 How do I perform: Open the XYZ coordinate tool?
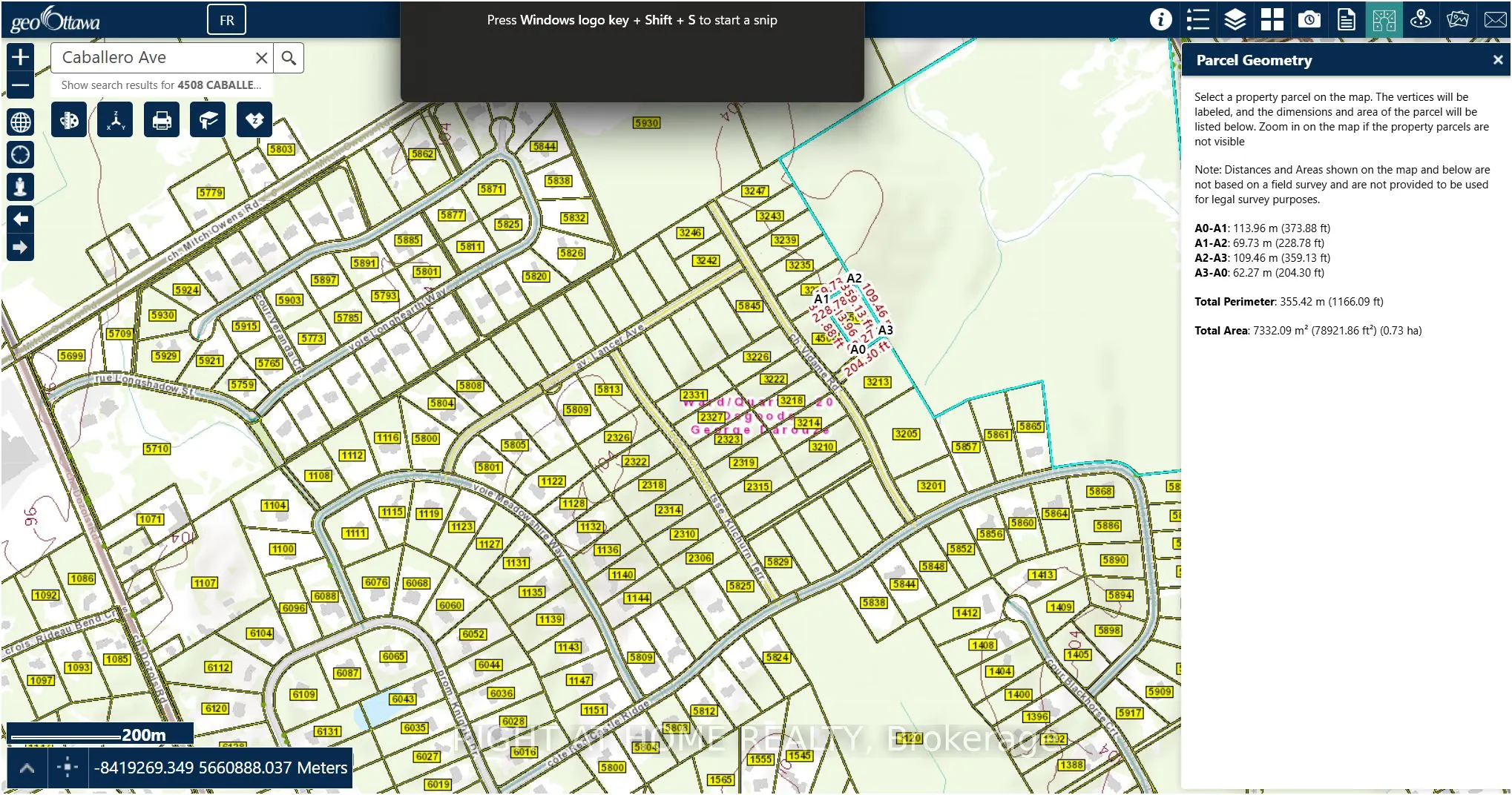pyautogui.click(x=116, y=120)
